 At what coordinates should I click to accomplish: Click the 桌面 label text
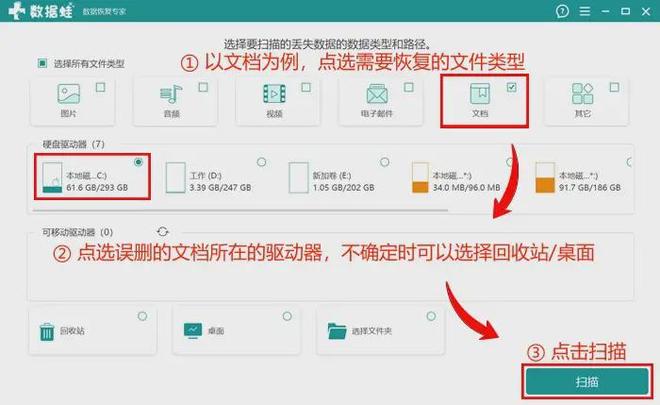[216, 331]
